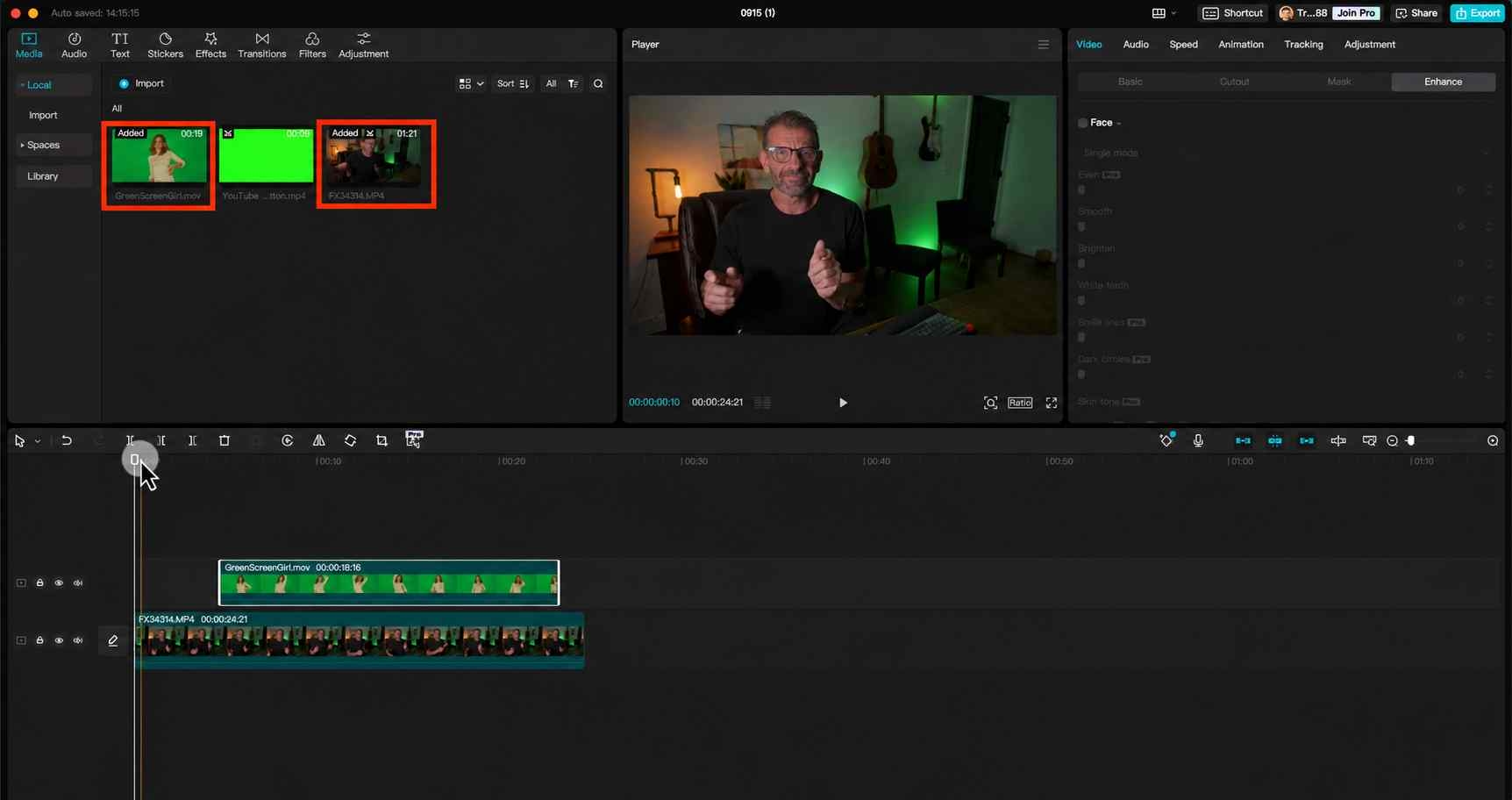1512x800 pixels.
Task: Lock the FX34314 main track
Action: (39, 640)
